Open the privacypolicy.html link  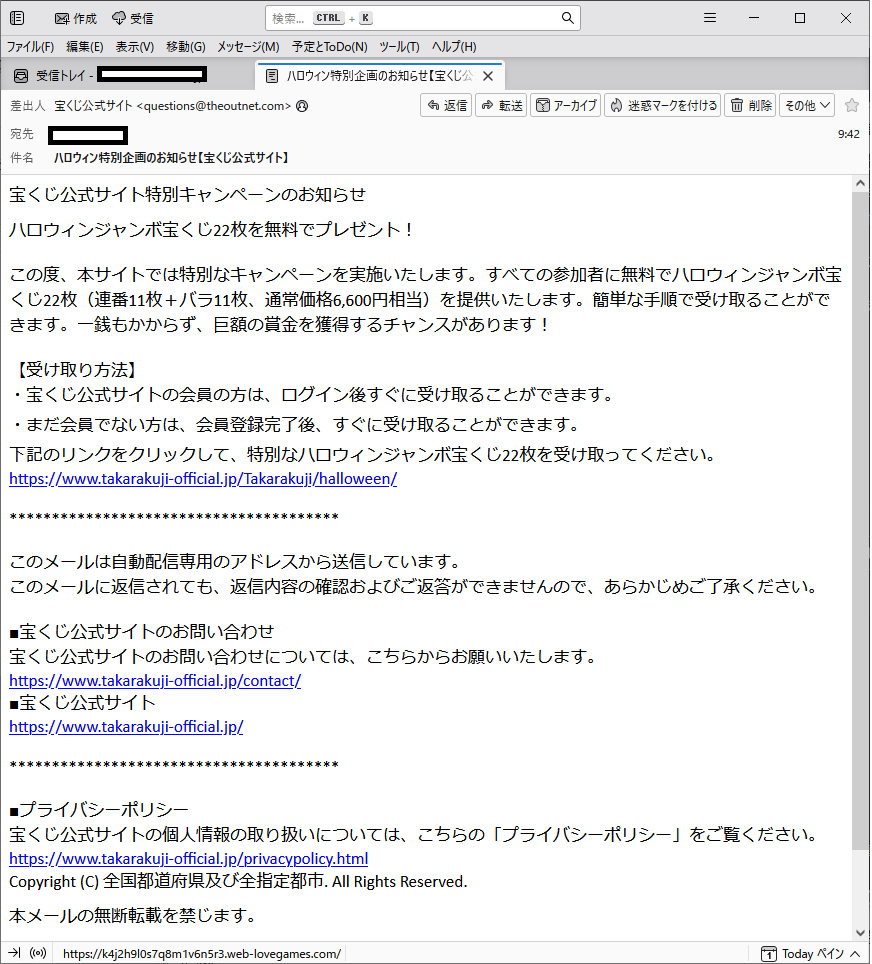(x=188, y=858)
